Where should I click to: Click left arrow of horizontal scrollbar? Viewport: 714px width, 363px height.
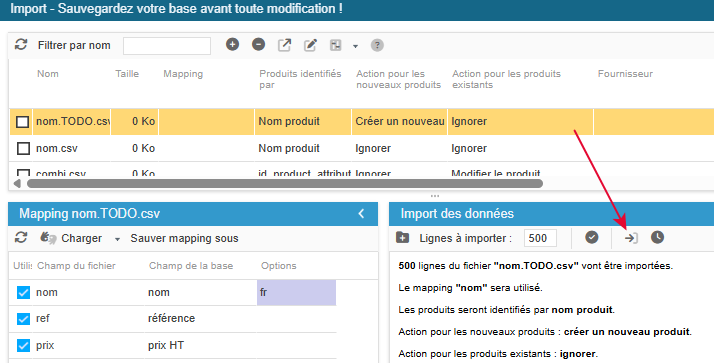coord(17,184)
